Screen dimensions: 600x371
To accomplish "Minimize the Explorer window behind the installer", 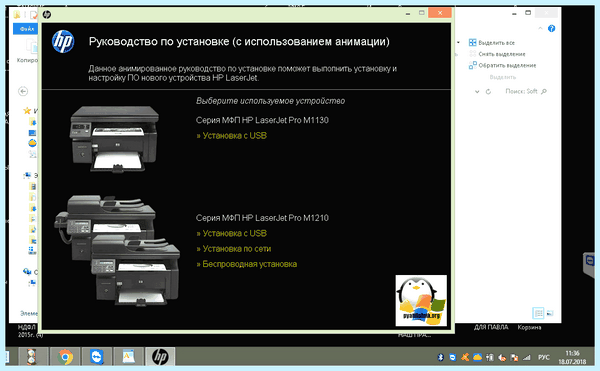I will pos(514,13).
